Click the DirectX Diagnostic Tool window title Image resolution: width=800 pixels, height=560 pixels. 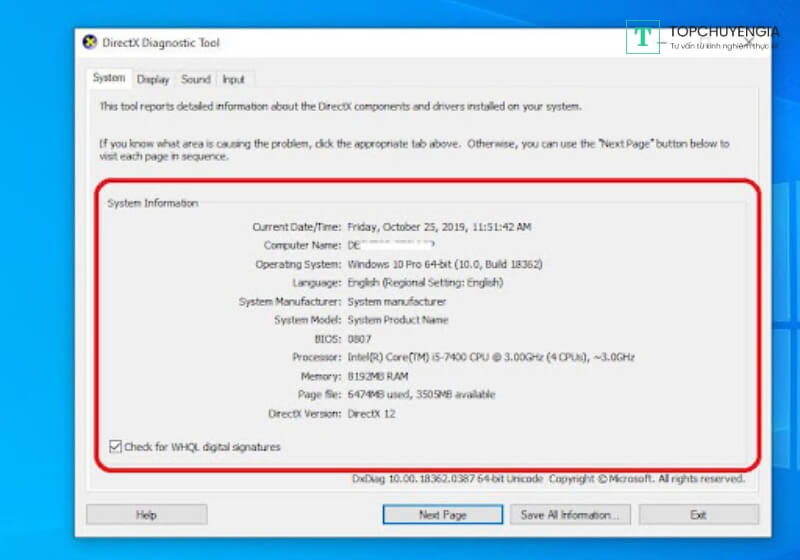coord(161,43)
